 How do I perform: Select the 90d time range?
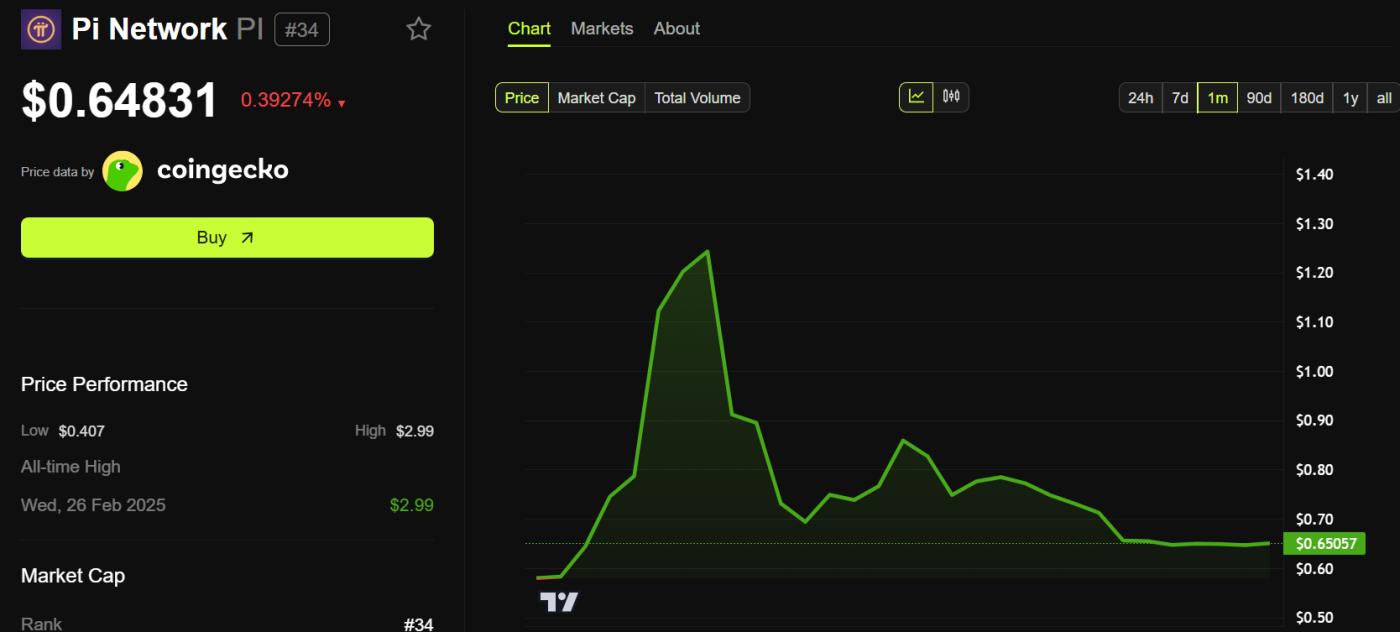(x=1259, y=97)
